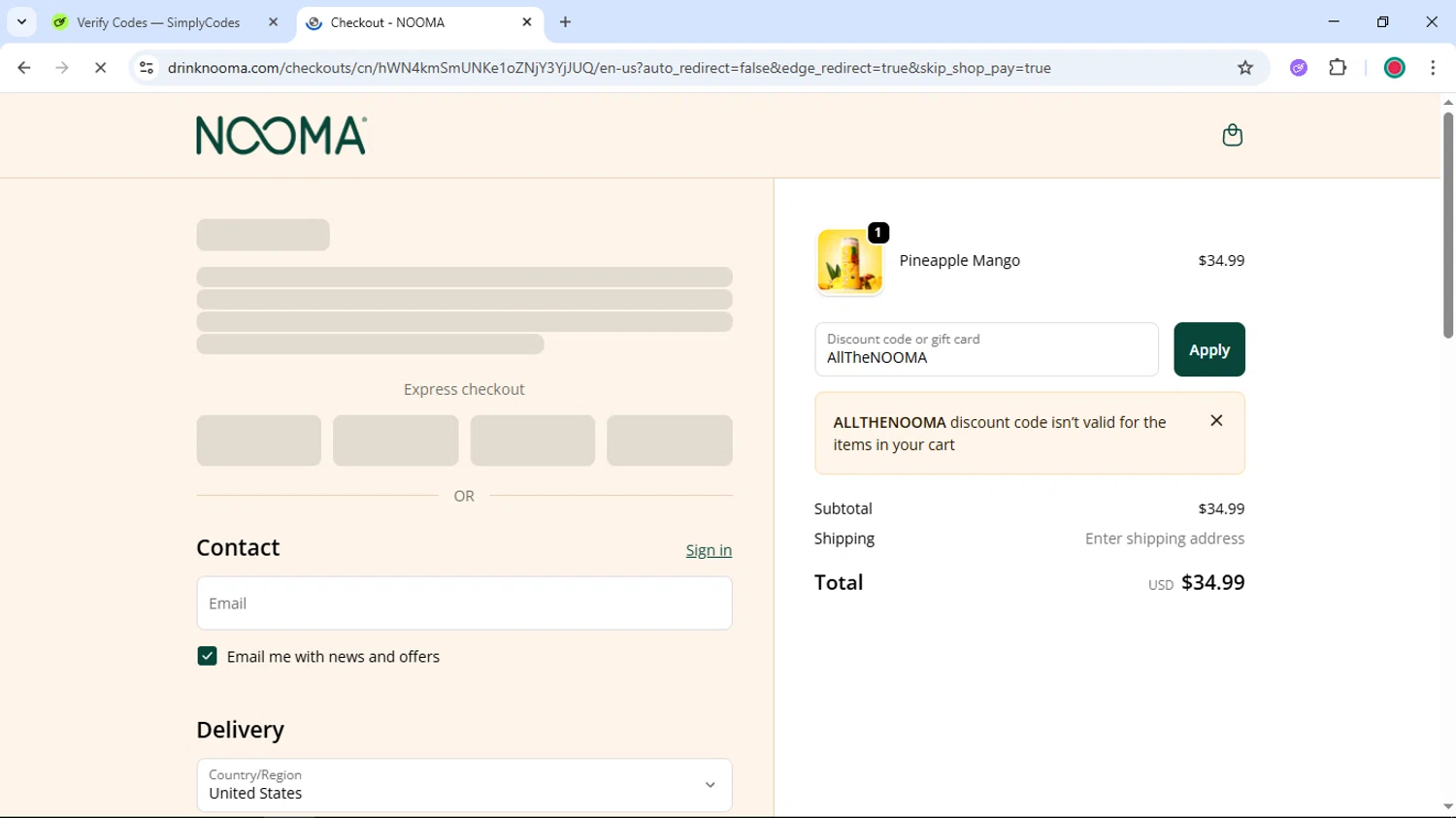Click the Delivery section heading
This screenshot has height=818, width=1456.
(x=240, y=730)
